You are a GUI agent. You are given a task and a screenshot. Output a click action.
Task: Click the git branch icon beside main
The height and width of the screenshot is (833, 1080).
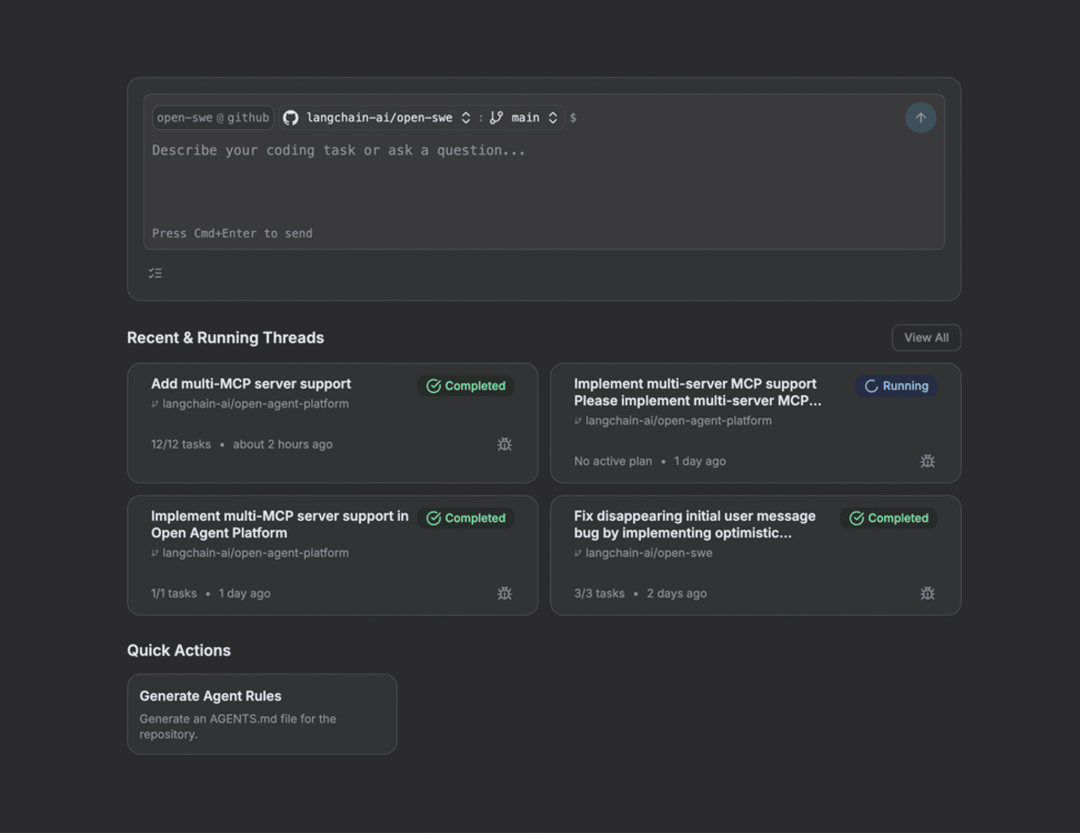[x=496, y=118]
